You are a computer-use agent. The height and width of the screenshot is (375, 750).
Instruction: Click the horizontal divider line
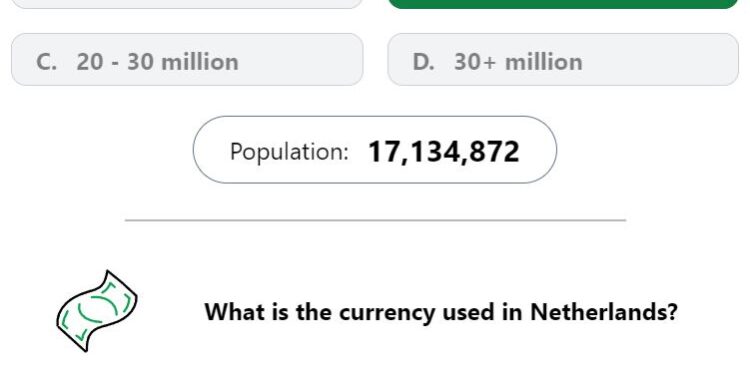[x=375, y=220]
